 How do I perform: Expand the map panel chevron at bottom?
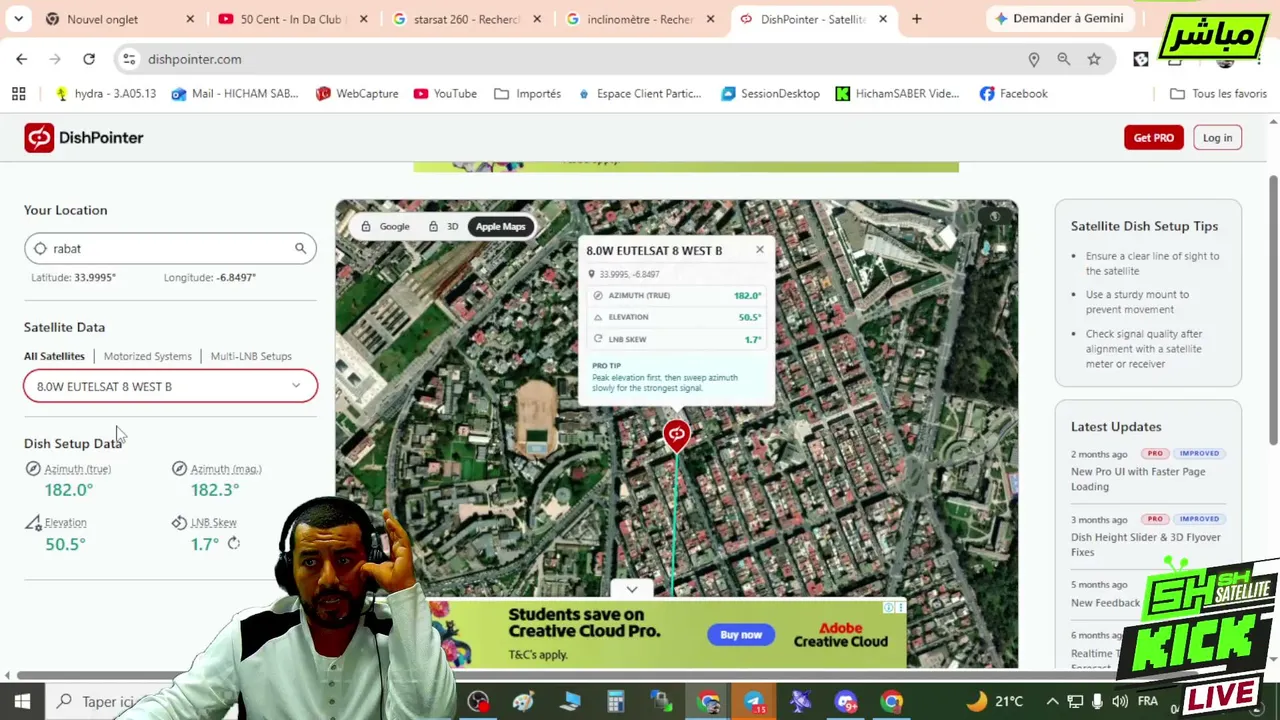coord(631,589)
